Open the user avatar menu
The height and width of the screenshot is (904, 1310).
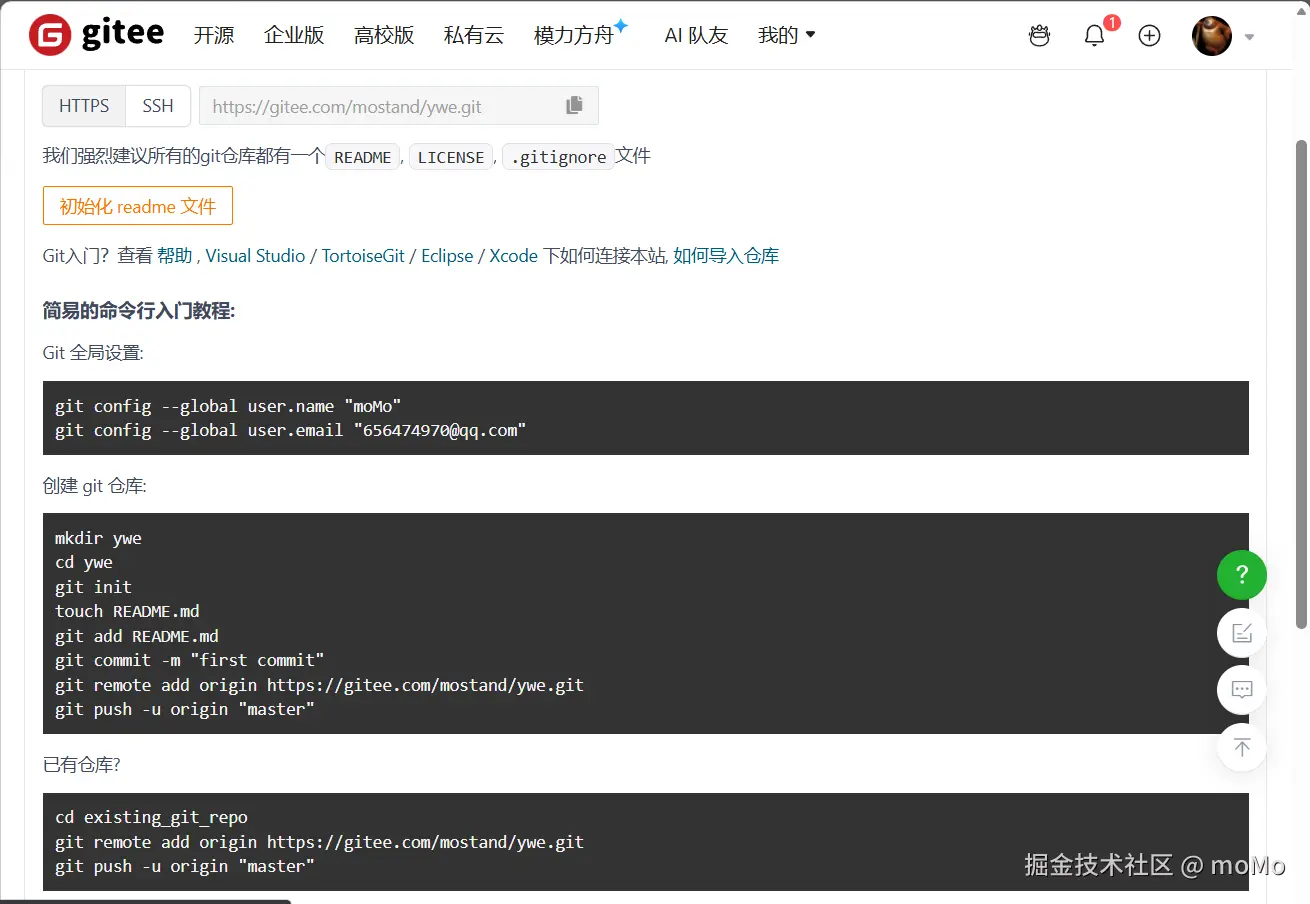pos(1212,36)
